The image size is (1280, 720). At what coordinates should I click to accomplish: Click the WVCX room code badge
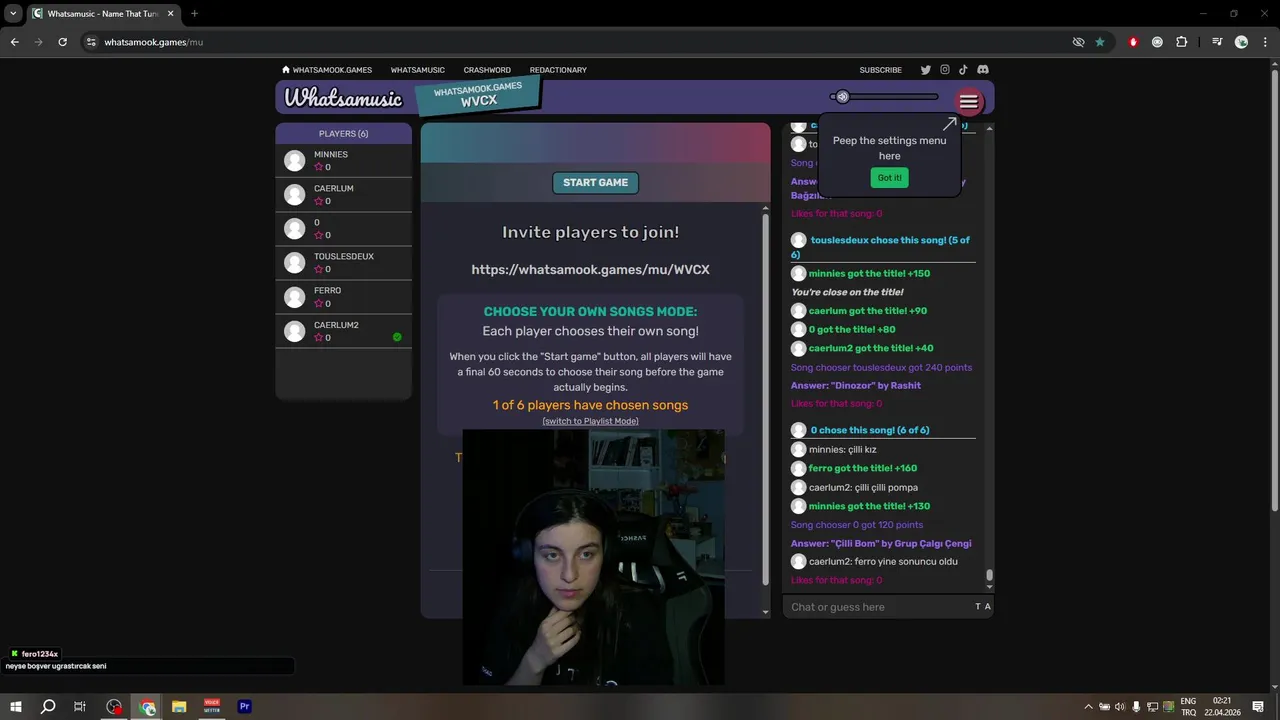(478, 96)
